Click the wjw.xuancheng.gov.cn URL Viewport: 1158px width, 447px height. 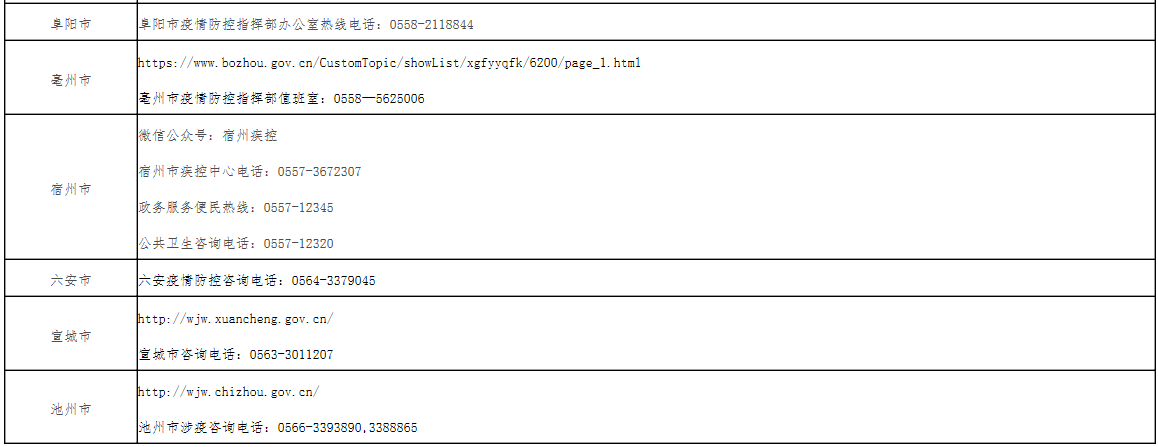pos(235,319)
